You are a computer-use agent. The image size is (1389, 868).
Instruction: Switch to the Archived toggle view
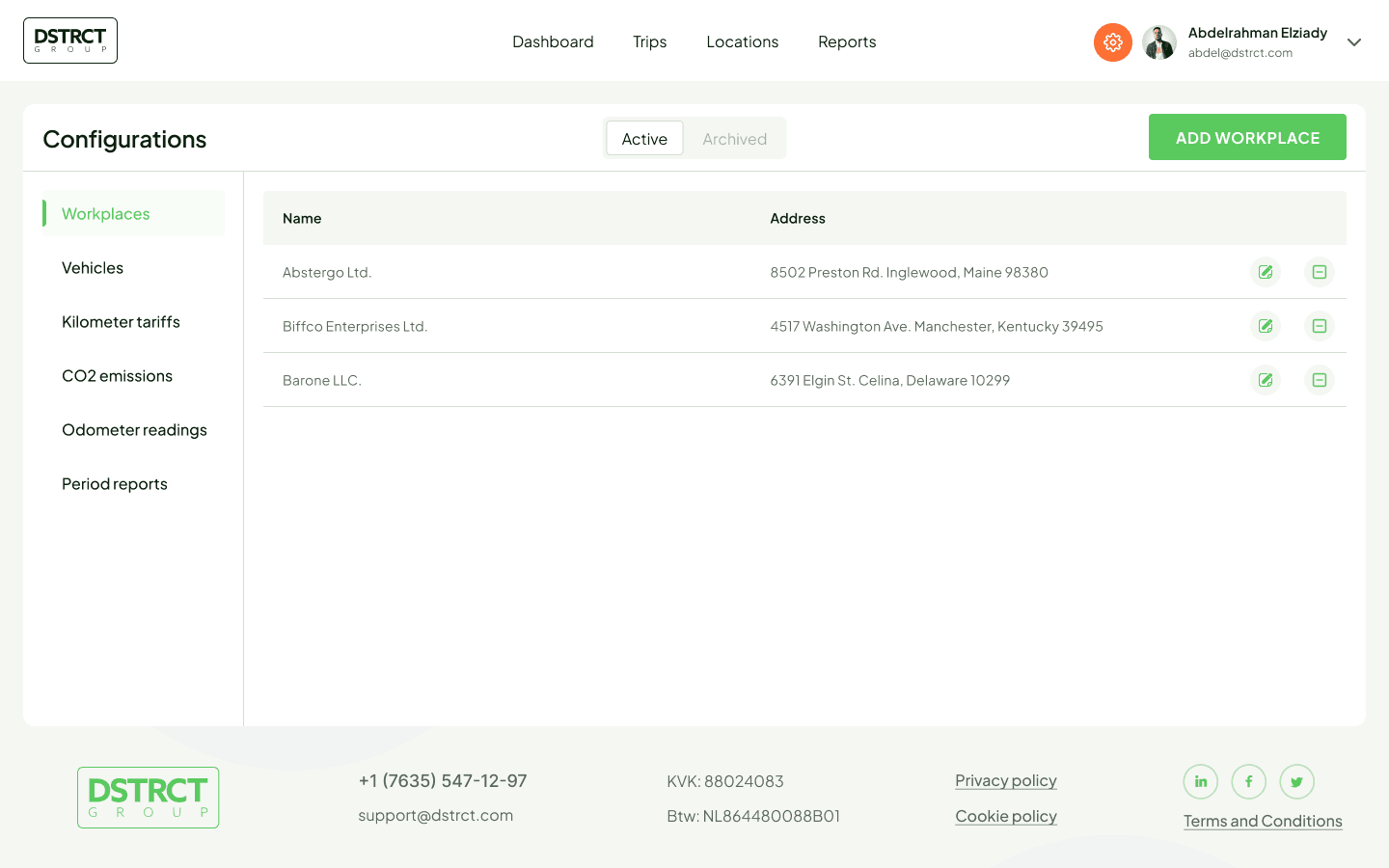point(734,139)
